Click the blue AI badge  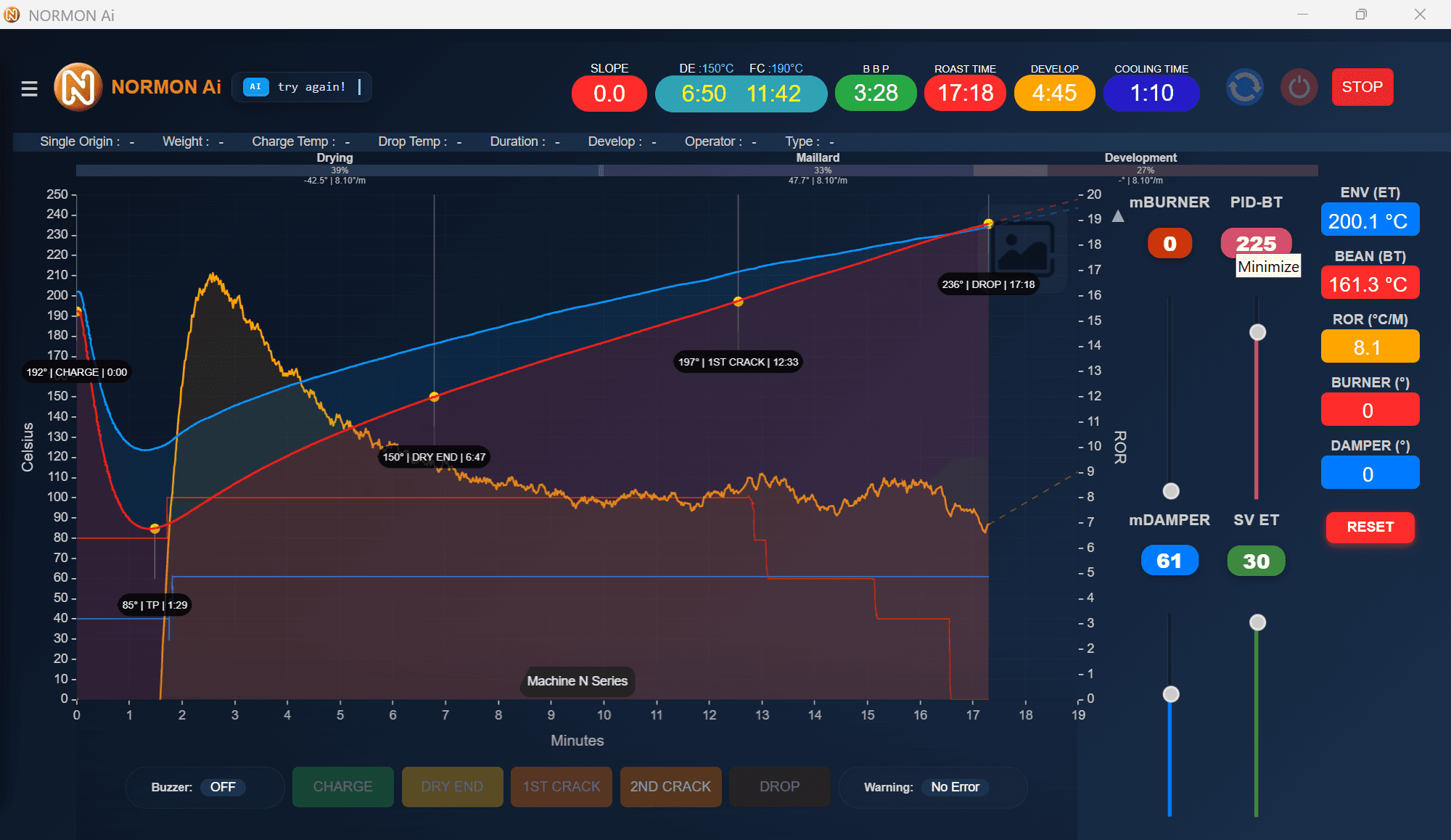[x=255, y=87]
